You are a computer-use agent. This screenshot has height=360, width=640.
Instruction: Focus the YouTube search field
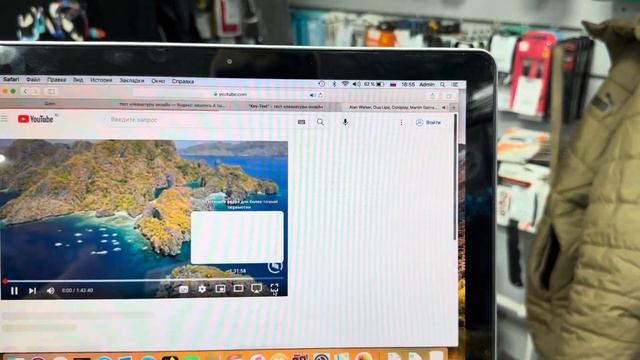tap(200, 120)
